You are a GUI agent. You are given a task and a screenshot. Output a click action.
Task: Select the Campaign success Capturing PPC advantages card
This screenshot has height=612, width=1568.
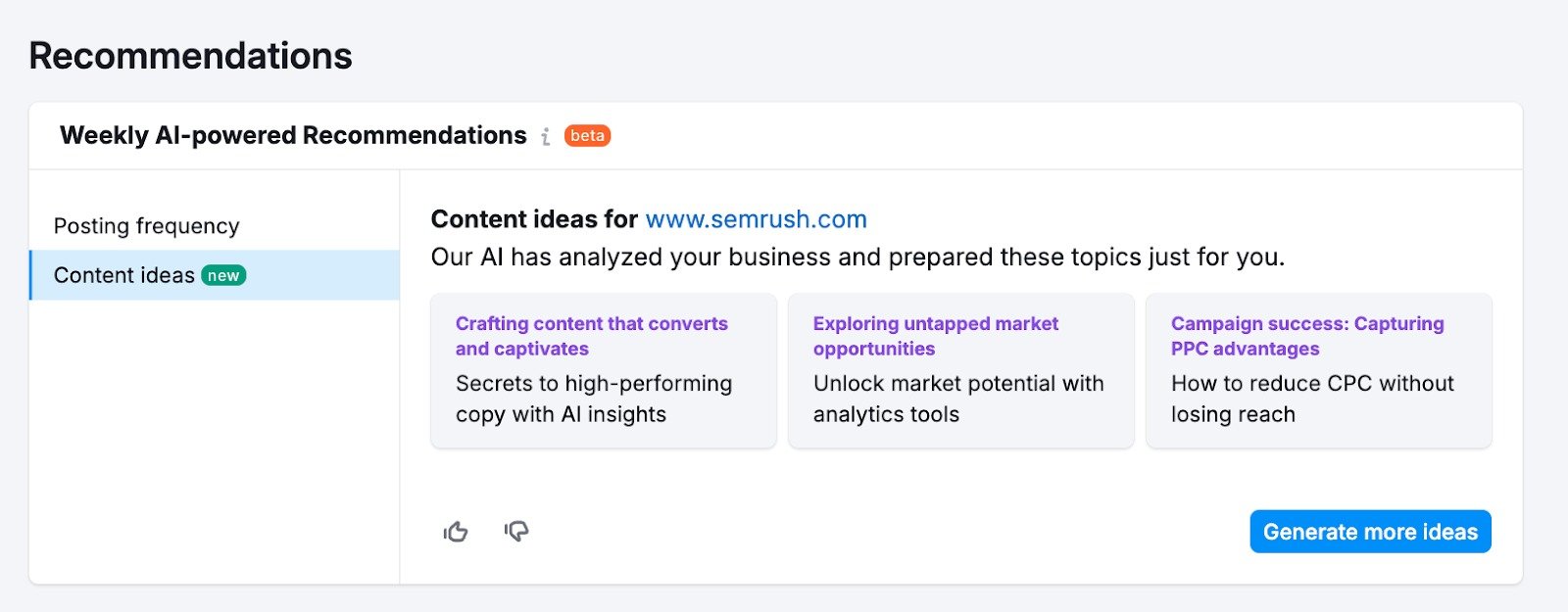coord(1318,370)
